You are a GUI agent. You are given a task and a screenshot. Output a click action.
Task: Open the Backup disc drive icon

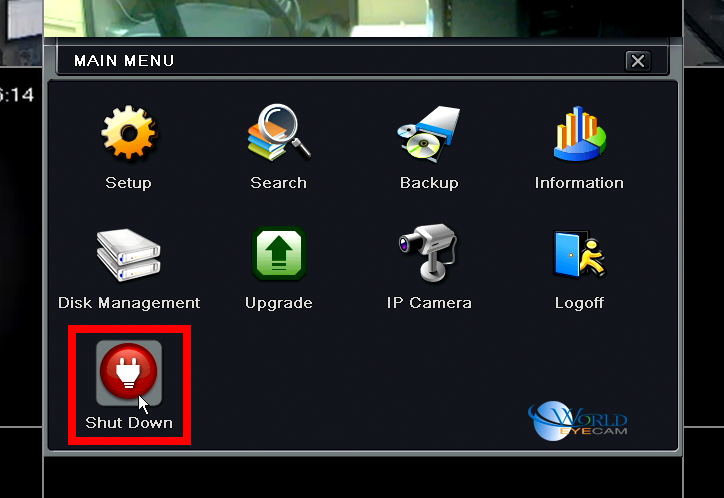[x=429, y=134]
